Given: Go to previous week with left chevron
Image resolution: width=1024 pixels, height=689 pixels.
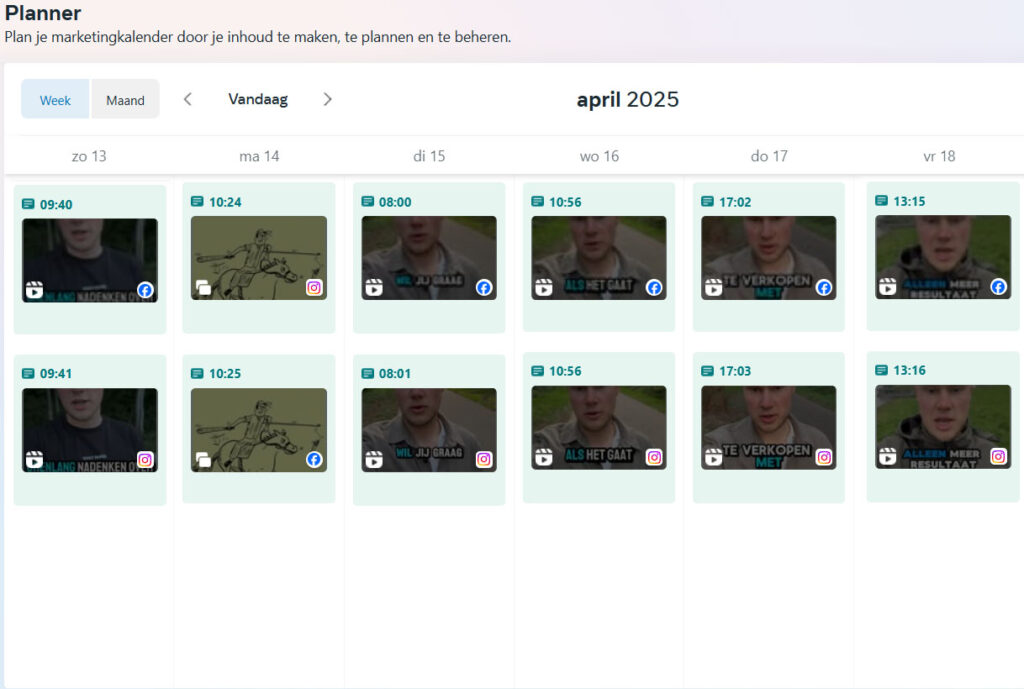Looking at the screenshot, I should [x=187, y=99].
